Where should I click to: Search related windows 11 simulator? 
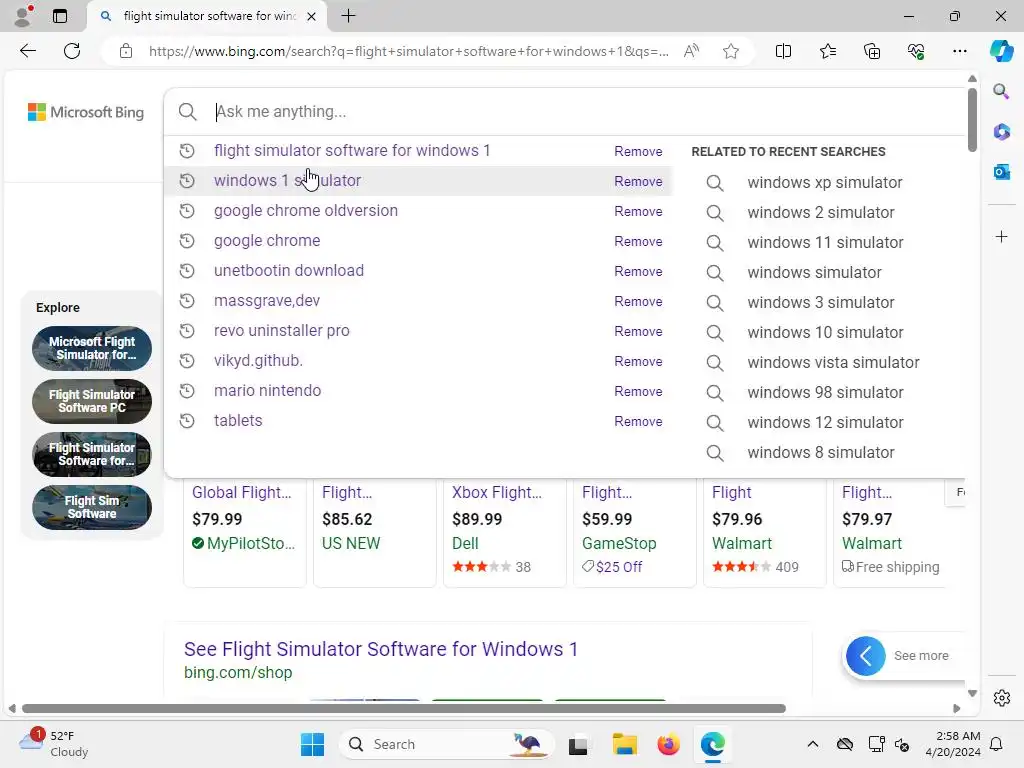click(825, 243)
